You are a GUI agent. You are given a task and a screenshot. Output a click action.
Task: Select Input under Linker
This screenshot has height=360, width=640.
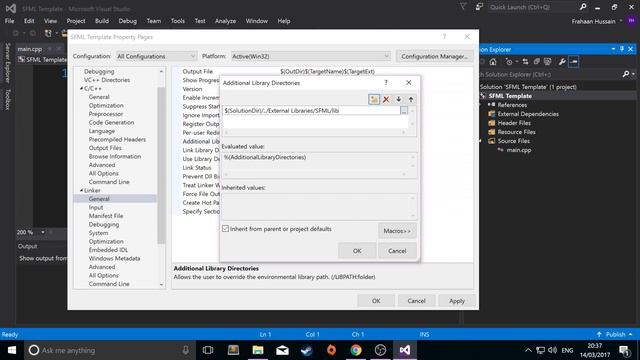pos(96,207)
